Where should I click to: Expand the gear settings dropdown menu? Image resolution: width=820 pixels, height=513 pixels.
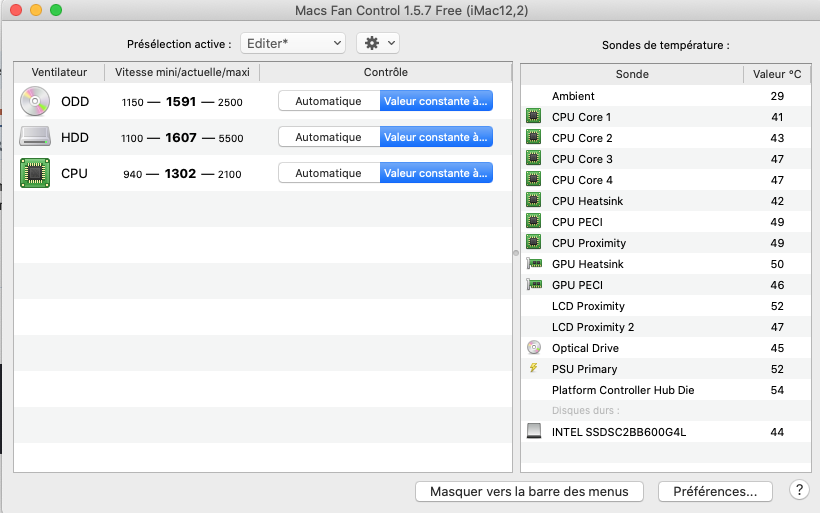[x=378, y=43]
